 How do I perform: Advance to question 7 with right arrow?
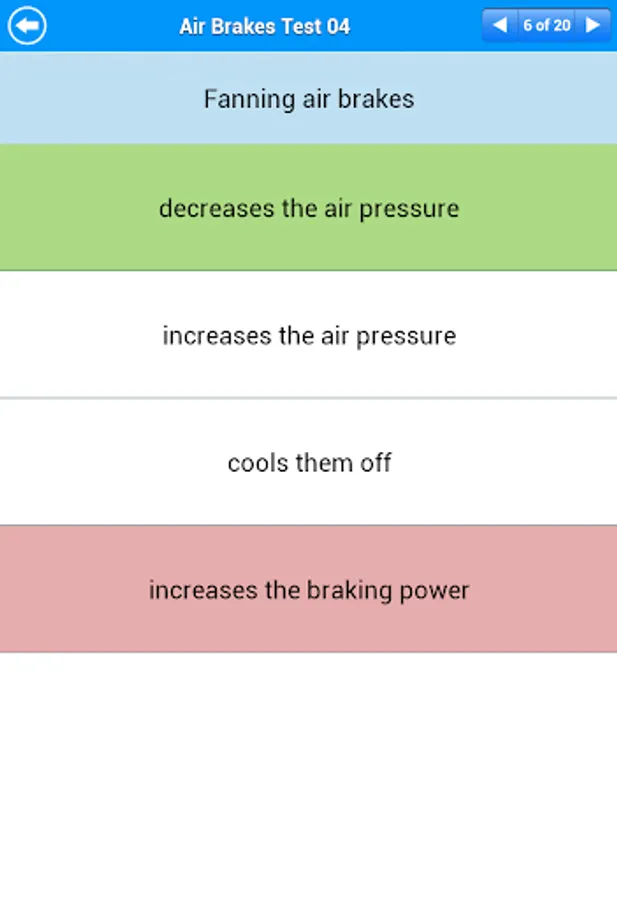594,25
